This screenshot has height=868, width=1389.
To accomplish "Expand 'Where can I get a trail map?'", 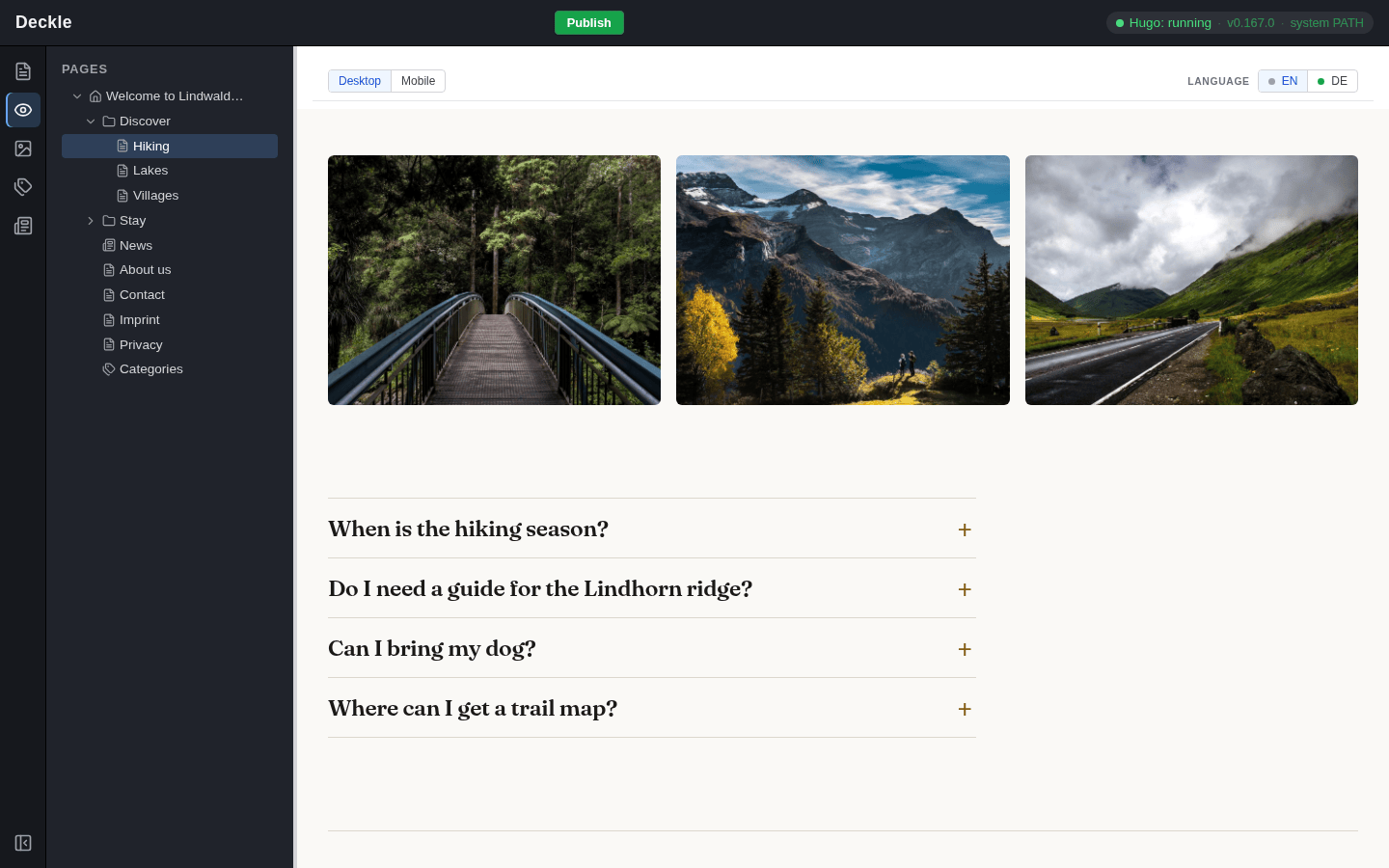I will (652, 708).
